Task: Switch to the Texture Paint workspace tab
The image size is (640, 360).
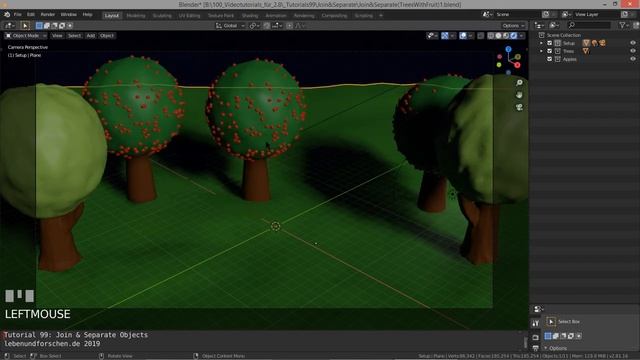Action: pos(221,16)
